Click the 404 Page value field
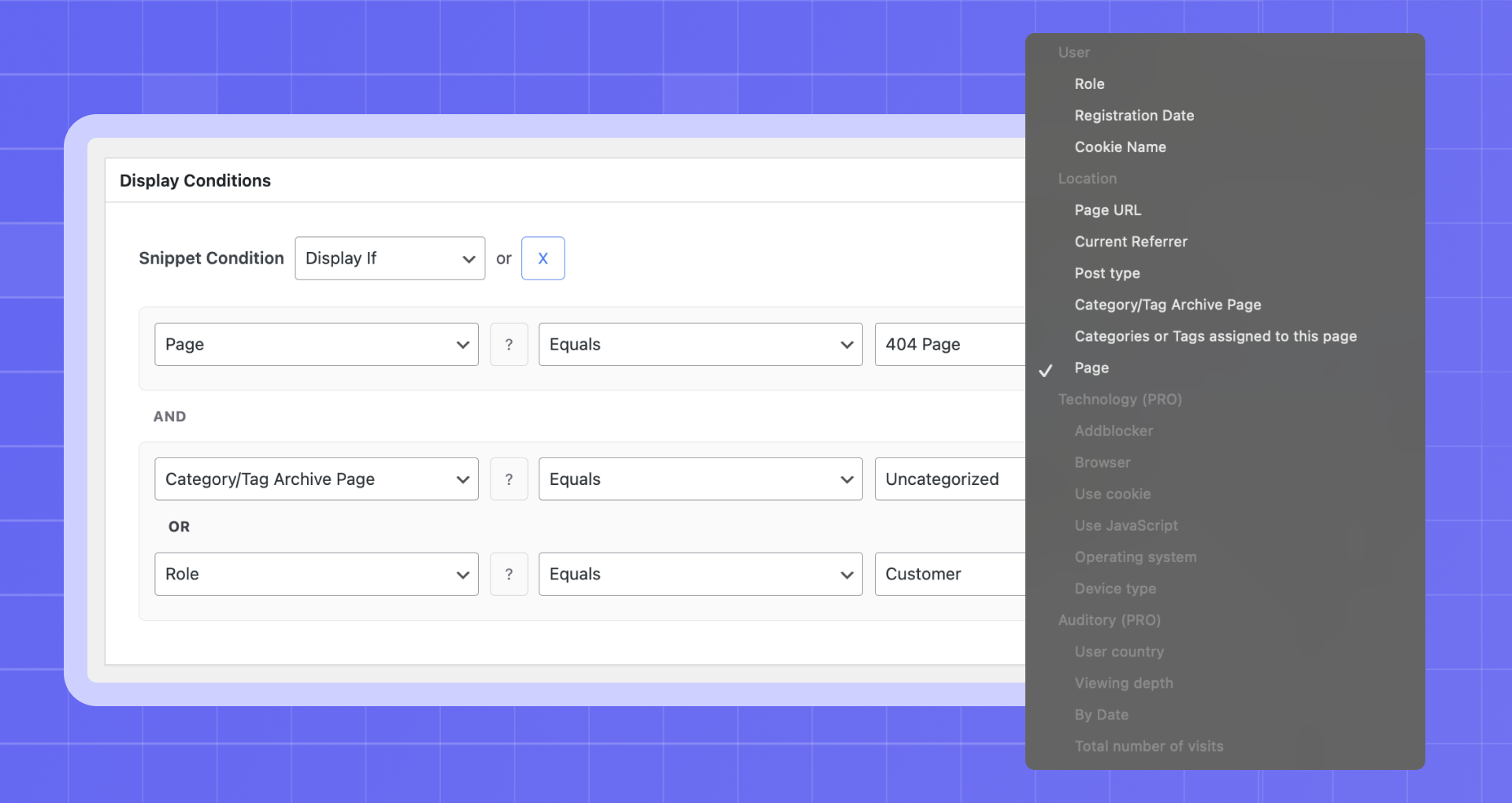The height and width of the screenshot is (803, 1512). (949, 345)
